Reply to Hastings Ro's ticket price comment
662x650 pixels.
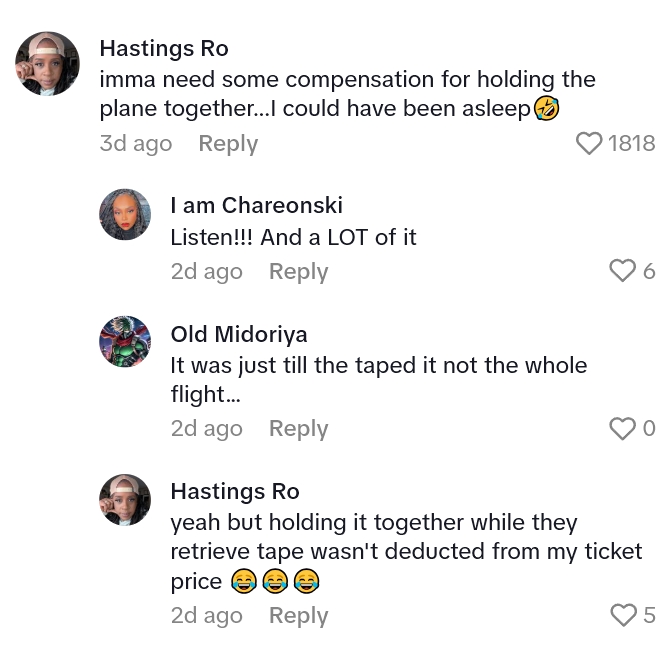coord(298,615)
